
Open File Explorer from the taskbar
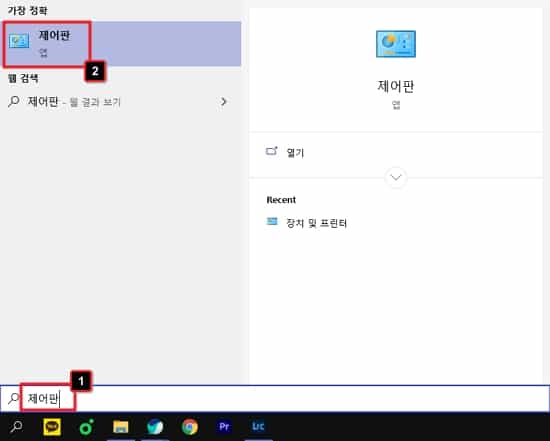[x=121, y=427]
